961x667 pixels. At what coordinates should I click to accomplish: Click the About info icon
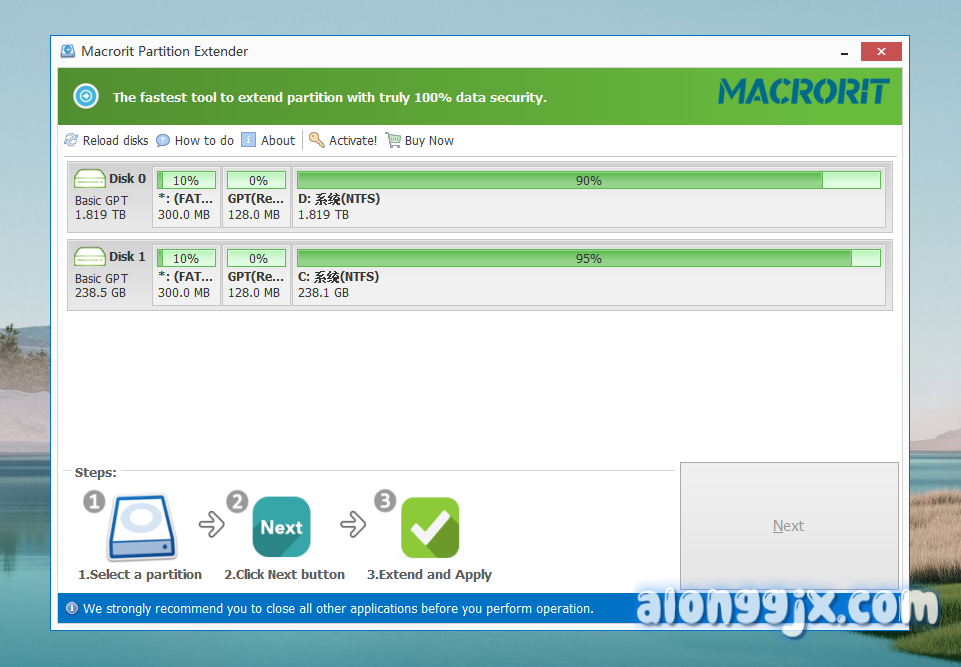(249, 140)
